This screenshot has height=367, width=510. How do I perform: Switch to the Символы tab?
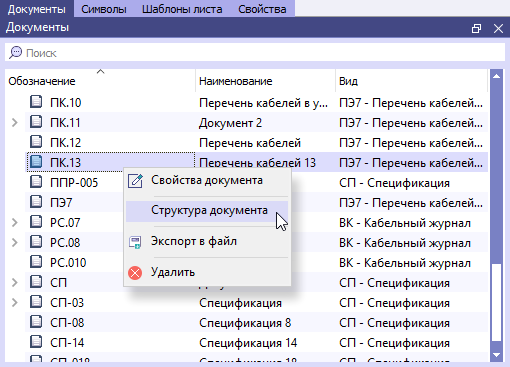coord(104,9)
